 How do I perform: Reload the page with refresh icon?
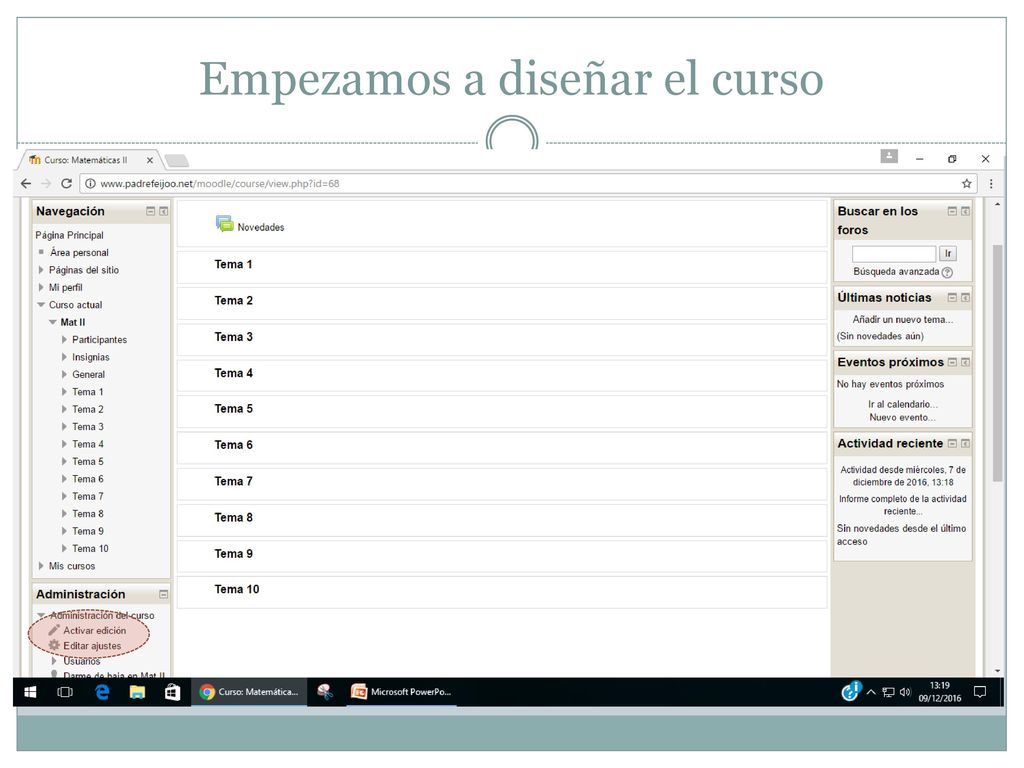click(x=66, y=184)
